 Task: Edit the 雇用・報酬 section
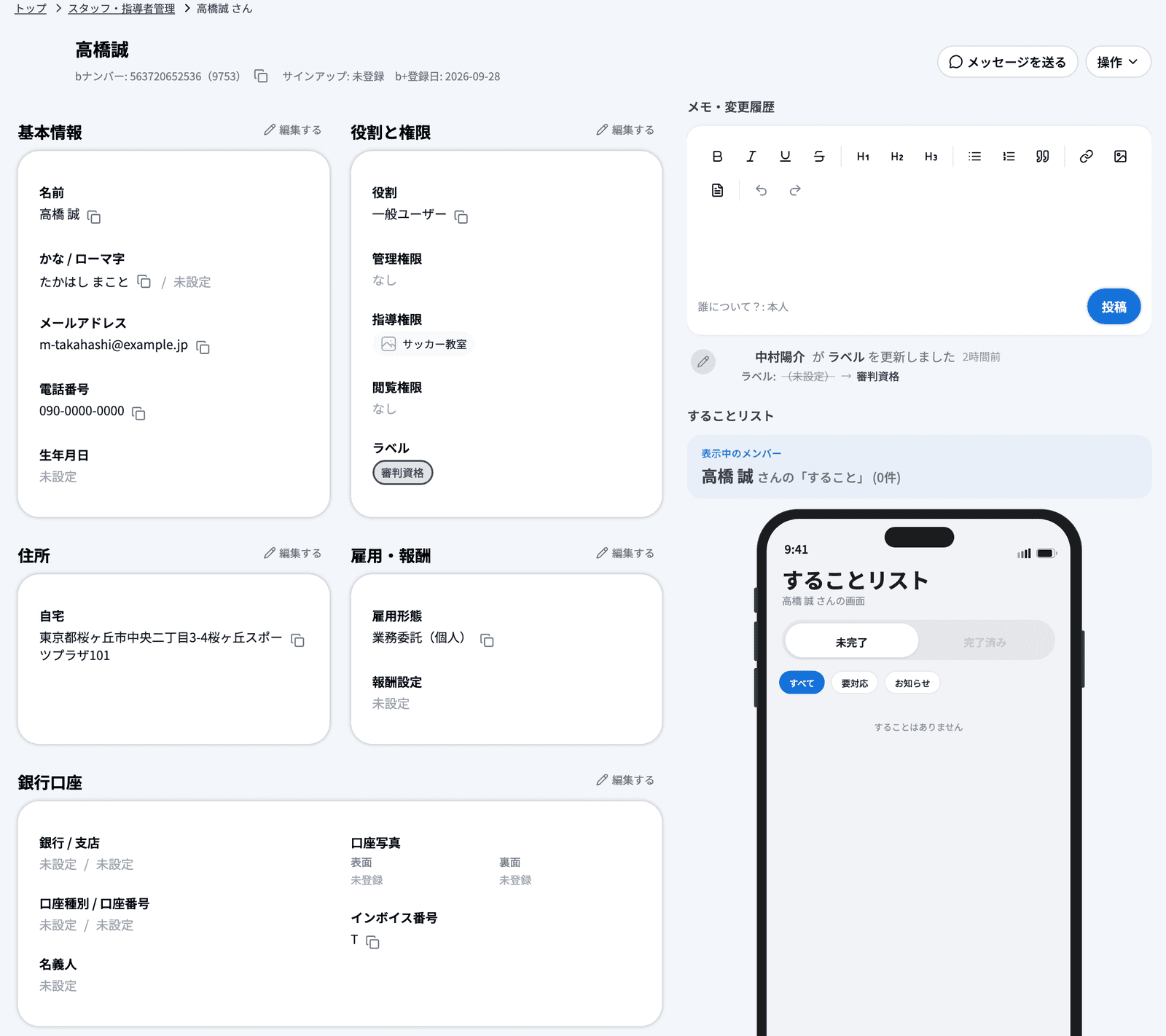[625, 553]
